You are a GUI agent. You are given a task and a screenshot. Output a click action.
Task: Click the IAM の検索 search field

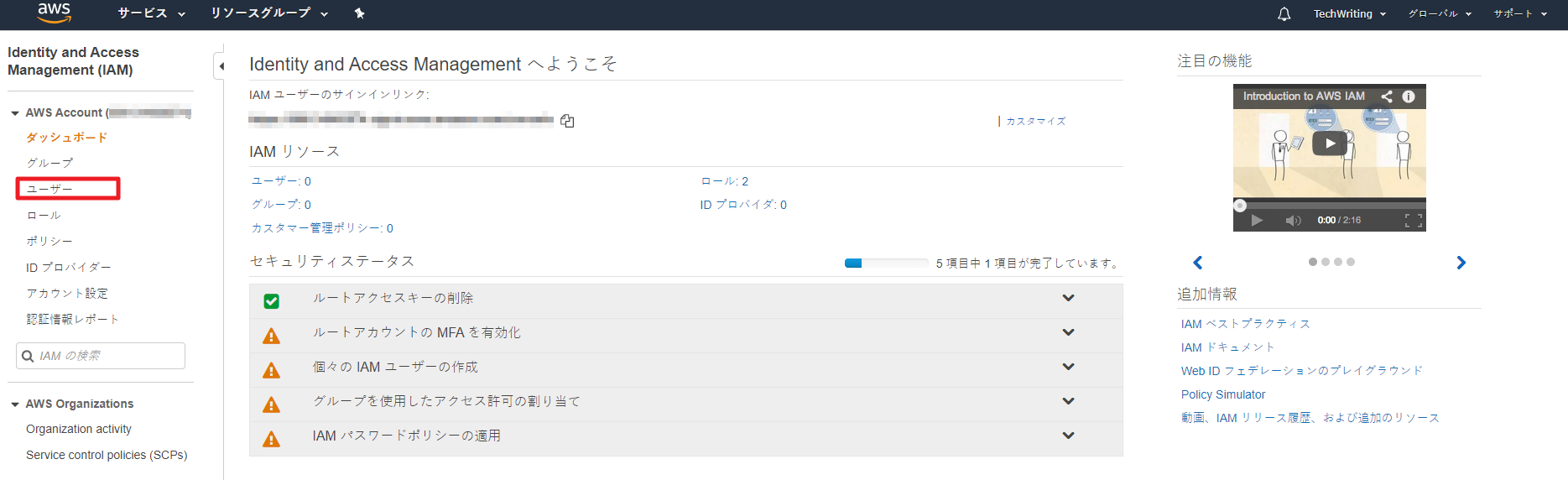point(109,356)
